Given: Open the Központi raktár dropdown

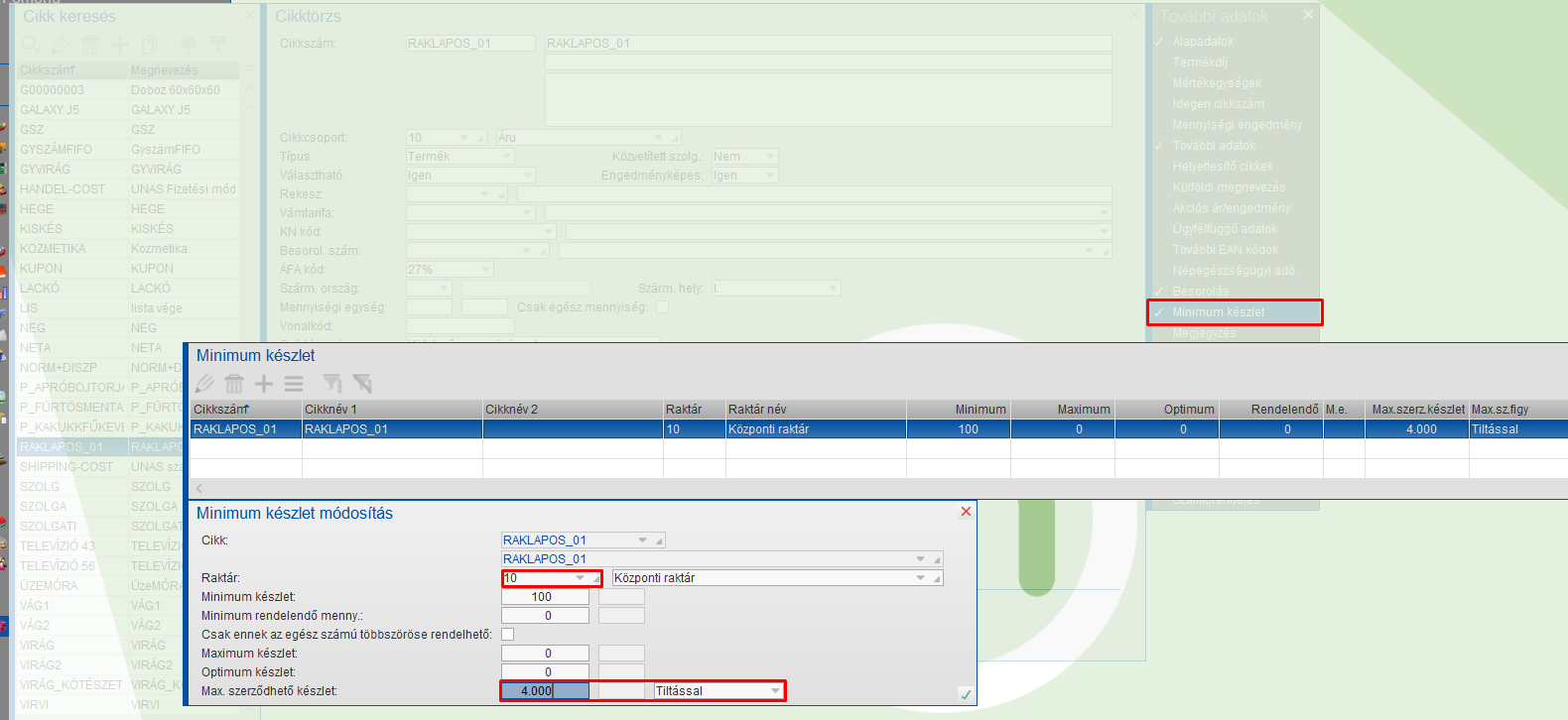Looking at the screenshot, I should (921, 578).
